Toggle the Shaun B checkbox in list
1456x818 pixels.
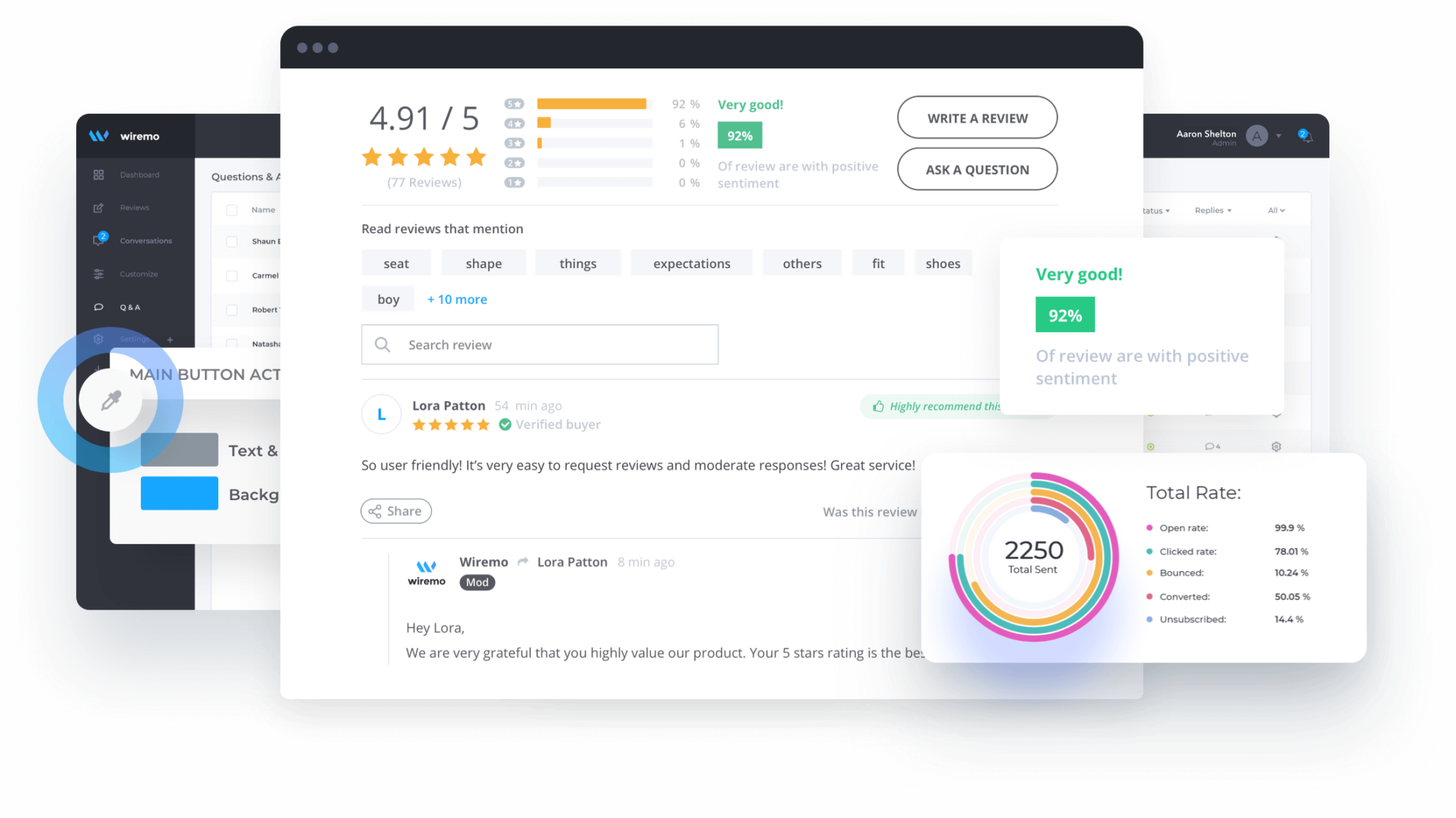[x=232, y=242]
